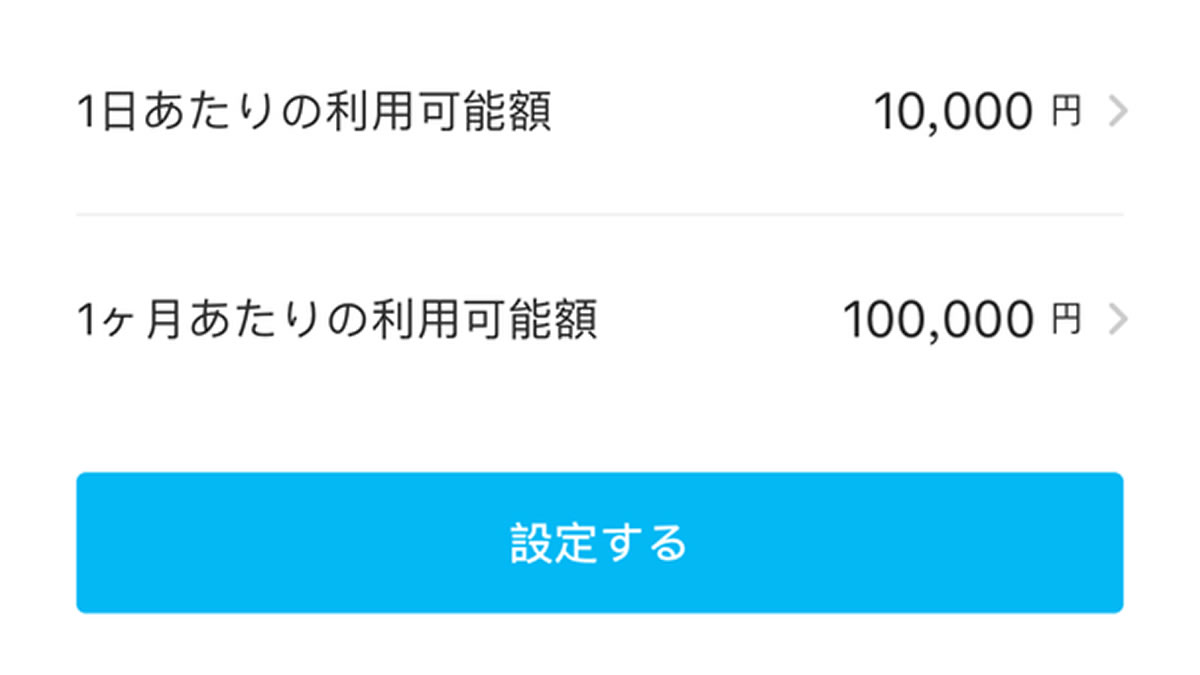This screenshot has width=1200, height=675.
Task: Click the divider line between the limit rows
Action: pyautogui.click(x=600, y=214)
